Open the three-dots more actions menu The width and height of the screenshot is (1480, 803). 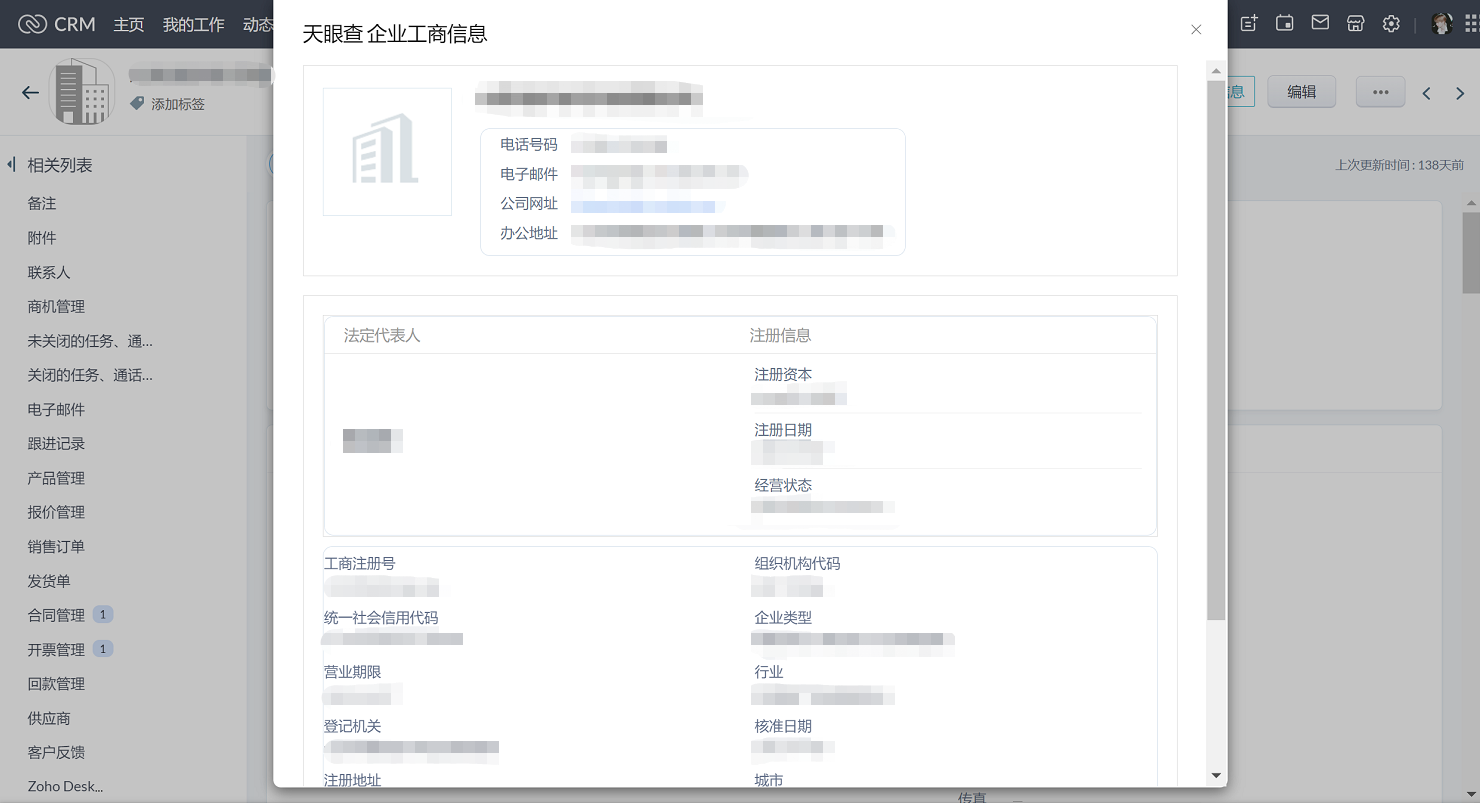pyautogui.click(x=1380, y=92)
